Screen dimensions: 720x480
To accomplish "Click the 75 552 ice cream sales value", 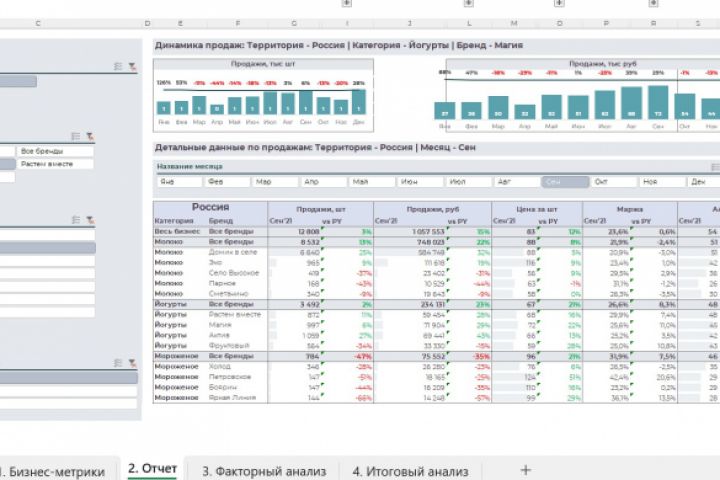I will coord(434,356).
